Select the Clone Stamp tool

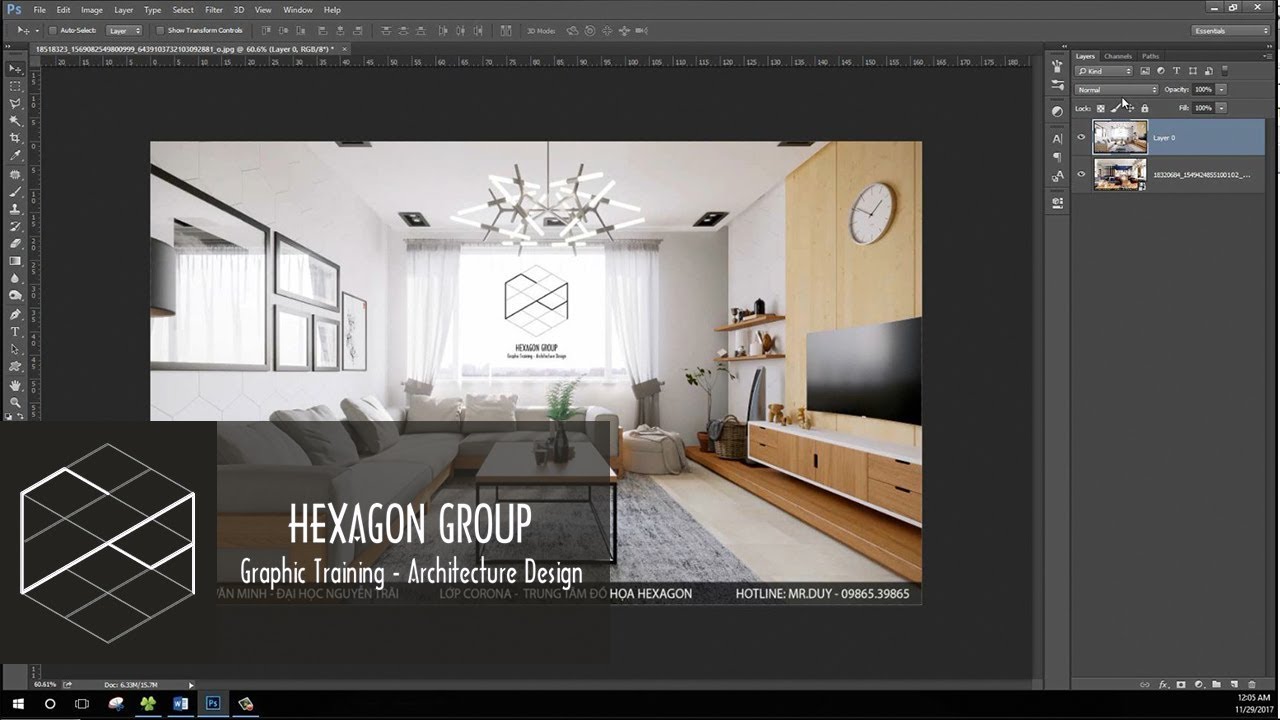point(15,208)
